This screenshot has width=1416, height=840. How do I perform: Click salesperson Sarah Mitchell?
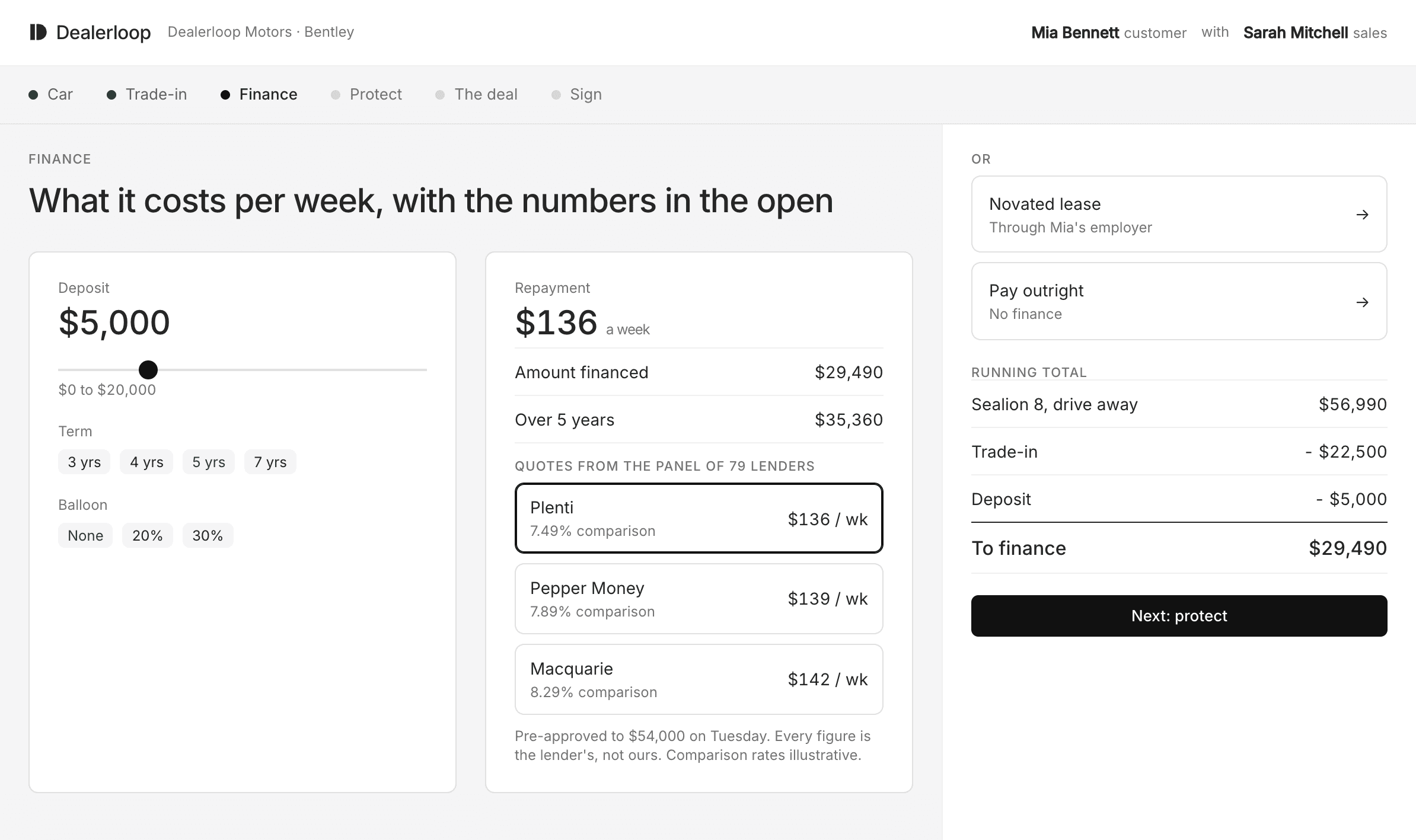pyautogui.click(x=1296, y=33)
